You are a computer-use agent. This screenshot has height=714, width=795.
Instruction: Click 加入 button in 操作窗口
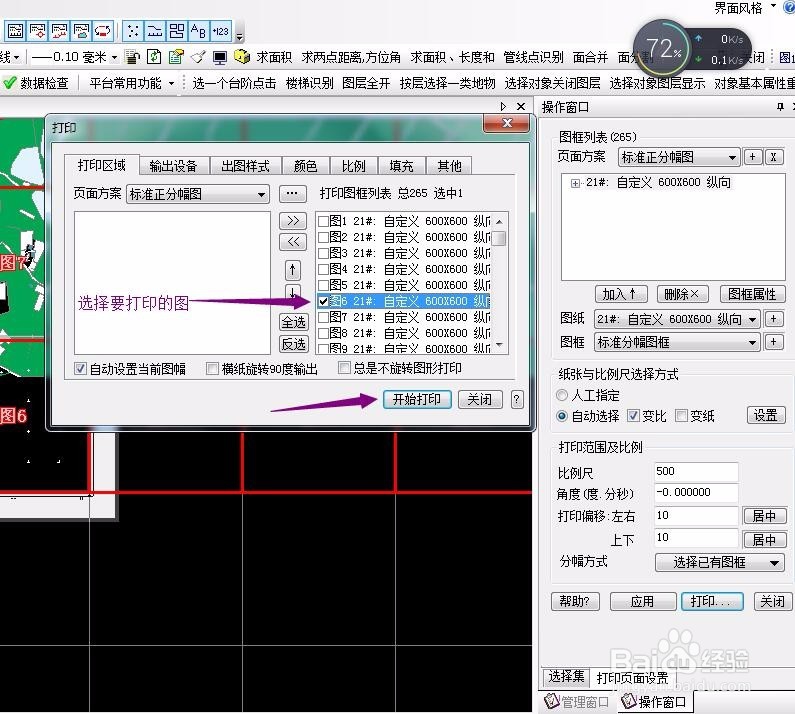click(x=621, y=294)
